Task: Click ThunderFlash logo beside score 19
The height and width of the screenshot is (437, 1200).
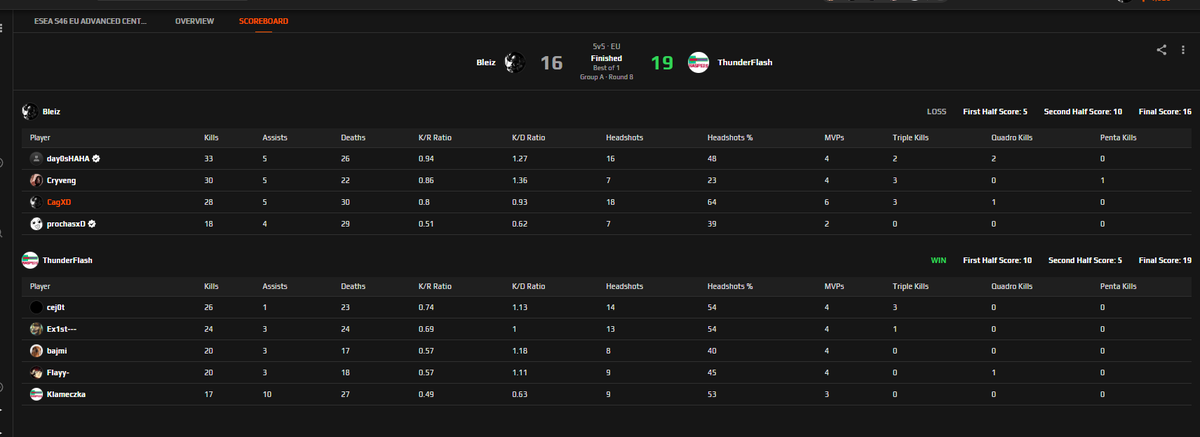Action: 698,62
